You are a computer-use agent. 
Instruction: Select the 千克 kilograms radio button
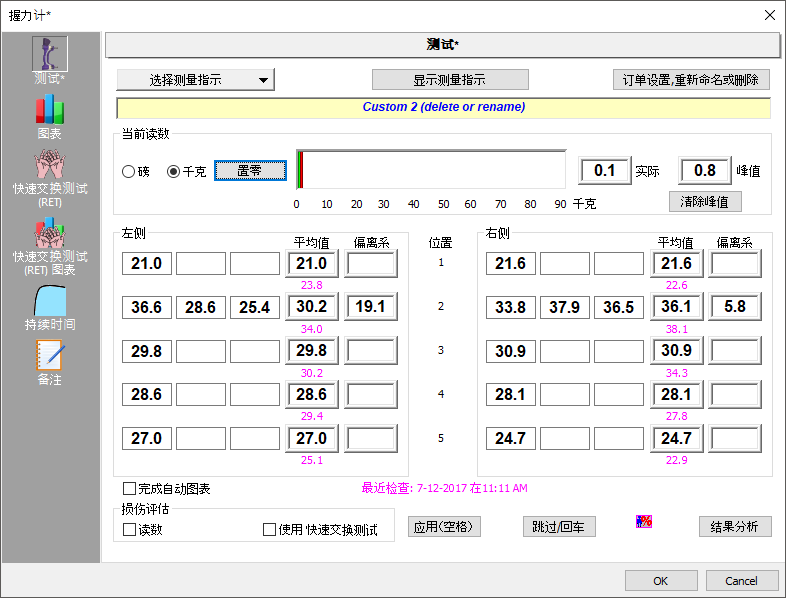174,171
